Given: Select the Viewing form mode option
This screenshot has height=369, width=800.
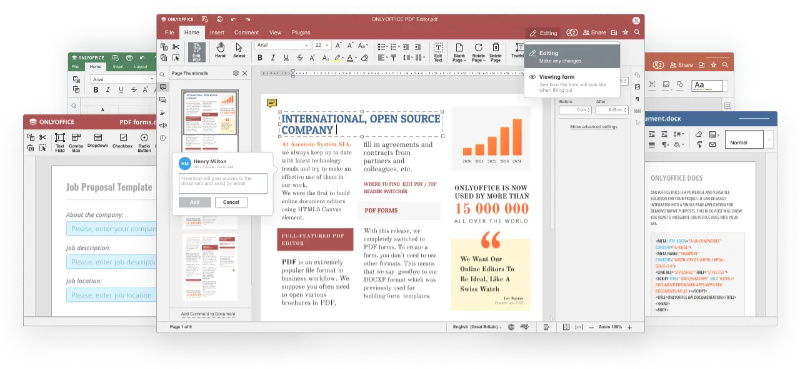Looking at the screenshot, I should [x=572, y=83].
